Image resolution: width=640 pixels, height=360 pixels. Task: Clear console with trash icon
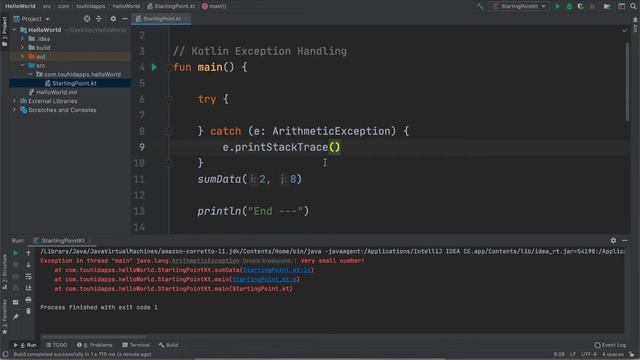point(29,311)
